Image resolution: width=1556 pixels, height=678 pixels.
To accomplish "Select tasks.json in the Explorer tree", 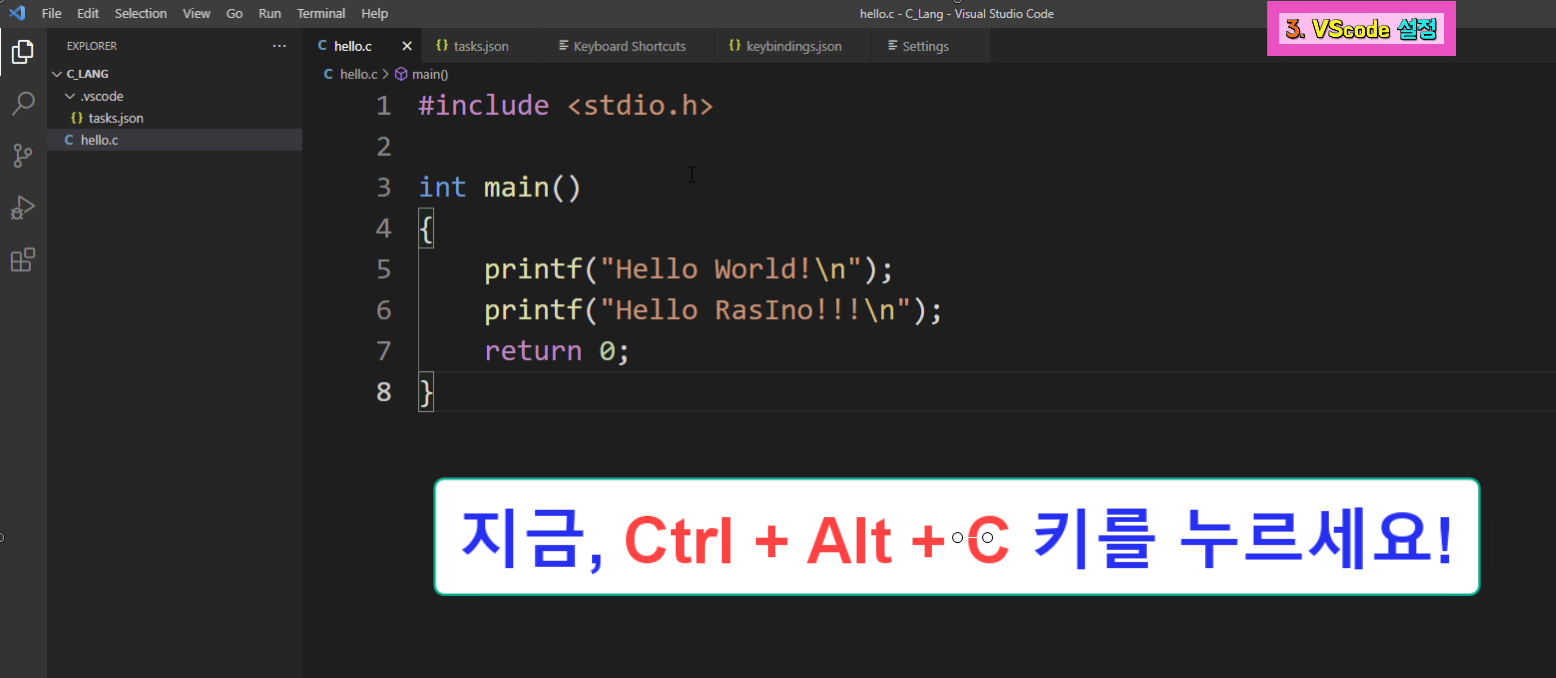I will pyautogui.click(x=174, y=118).
